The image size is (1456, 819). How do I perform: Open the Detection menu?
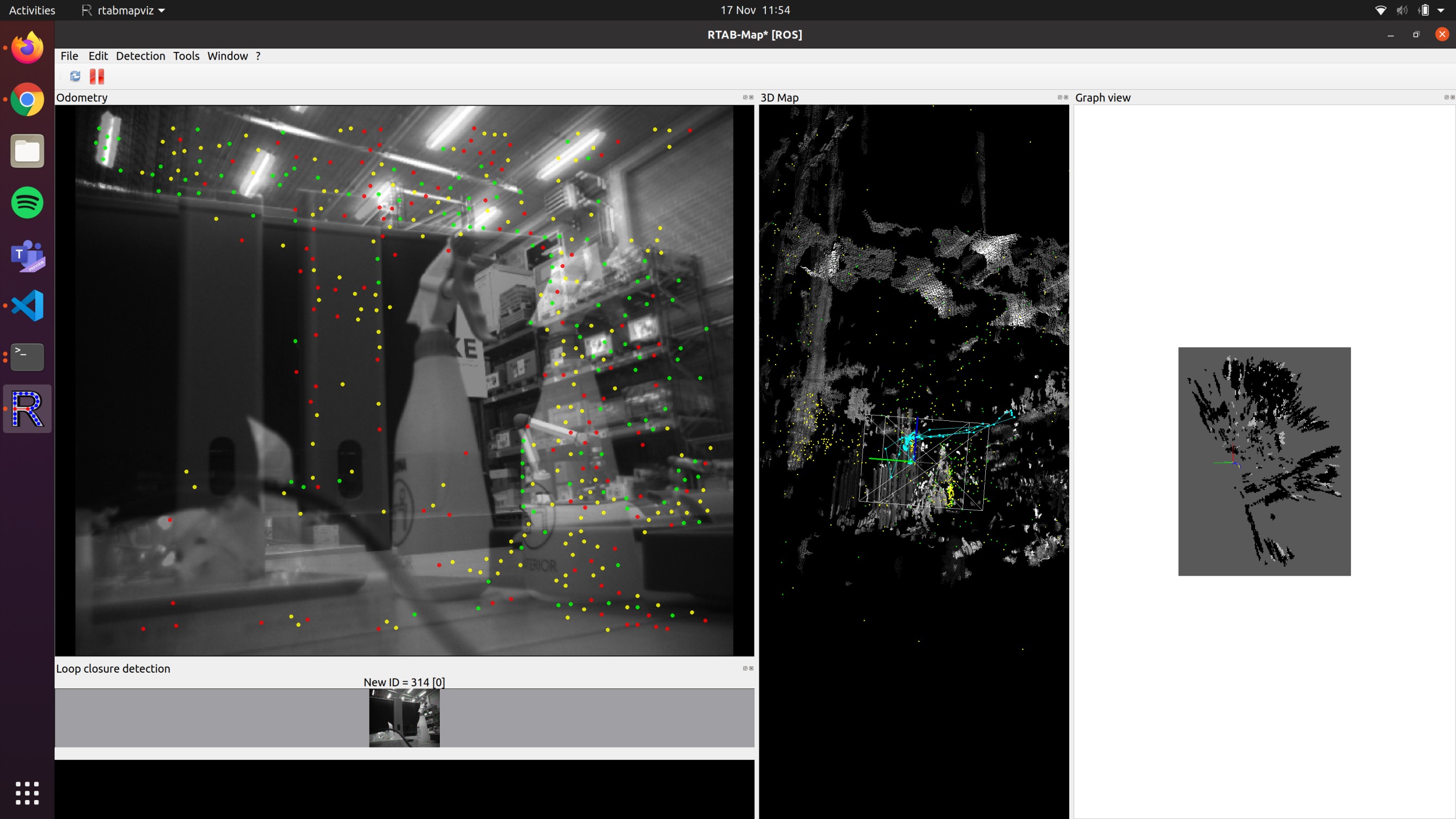[x=140, y=56]
